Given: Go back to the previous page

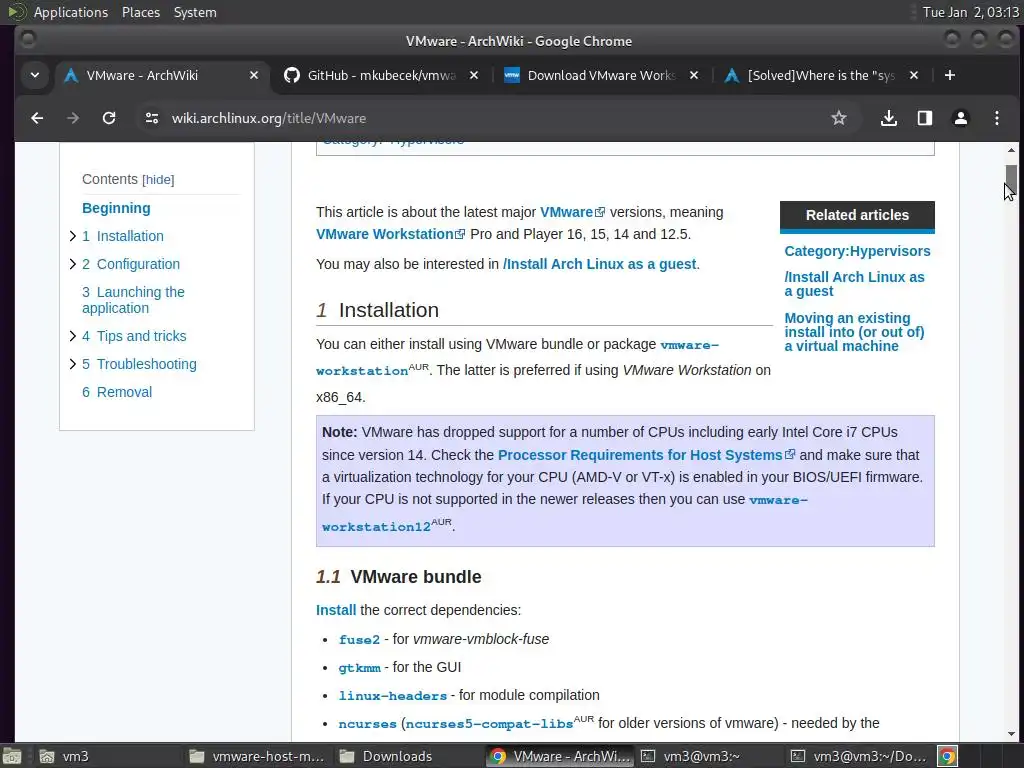Looking at the screenshot, I should coord(37,118).
